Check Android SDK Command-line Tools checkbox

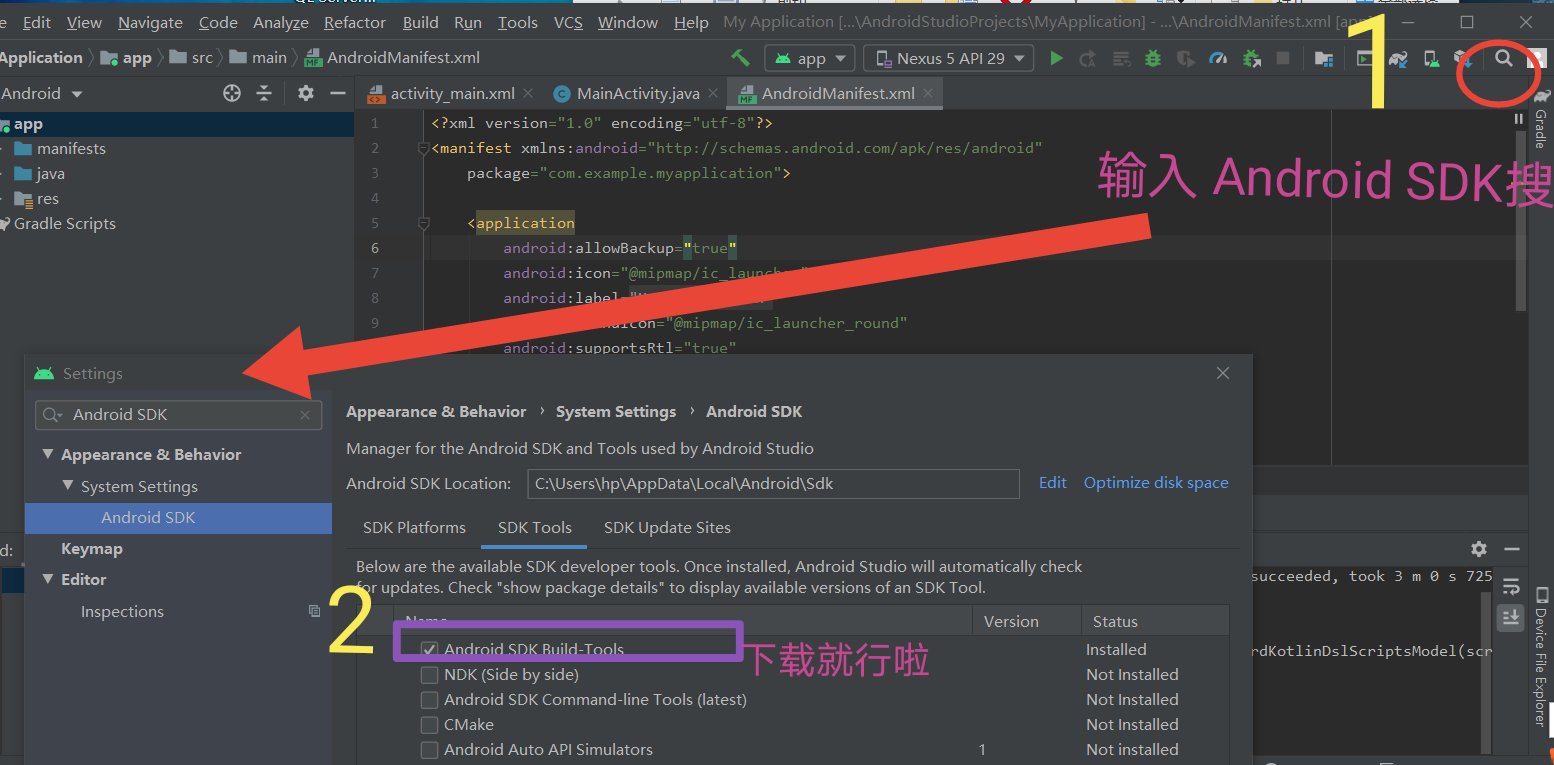[429, 700]
